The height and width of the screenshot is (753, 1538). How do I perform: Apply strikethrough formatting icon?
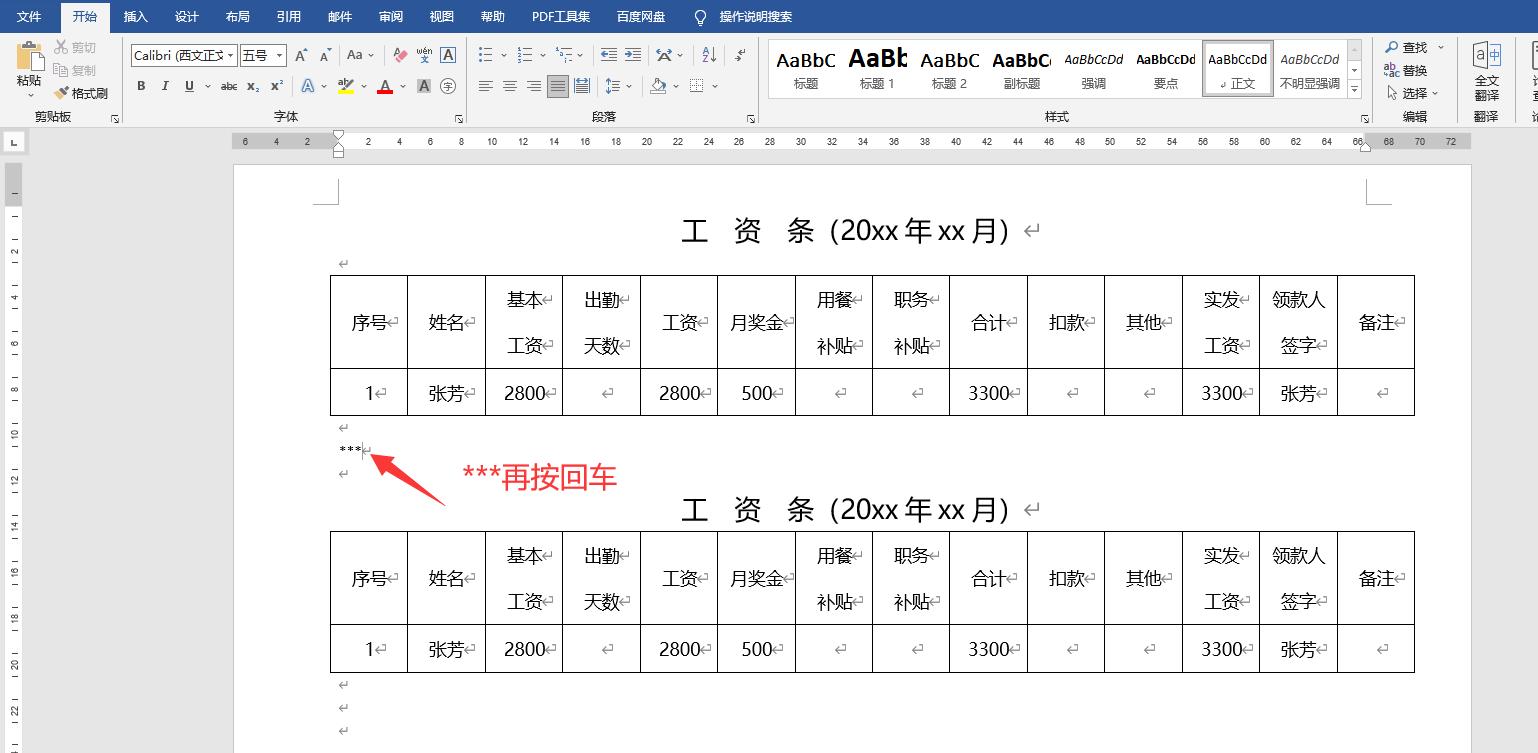click(x=229, y=86)
